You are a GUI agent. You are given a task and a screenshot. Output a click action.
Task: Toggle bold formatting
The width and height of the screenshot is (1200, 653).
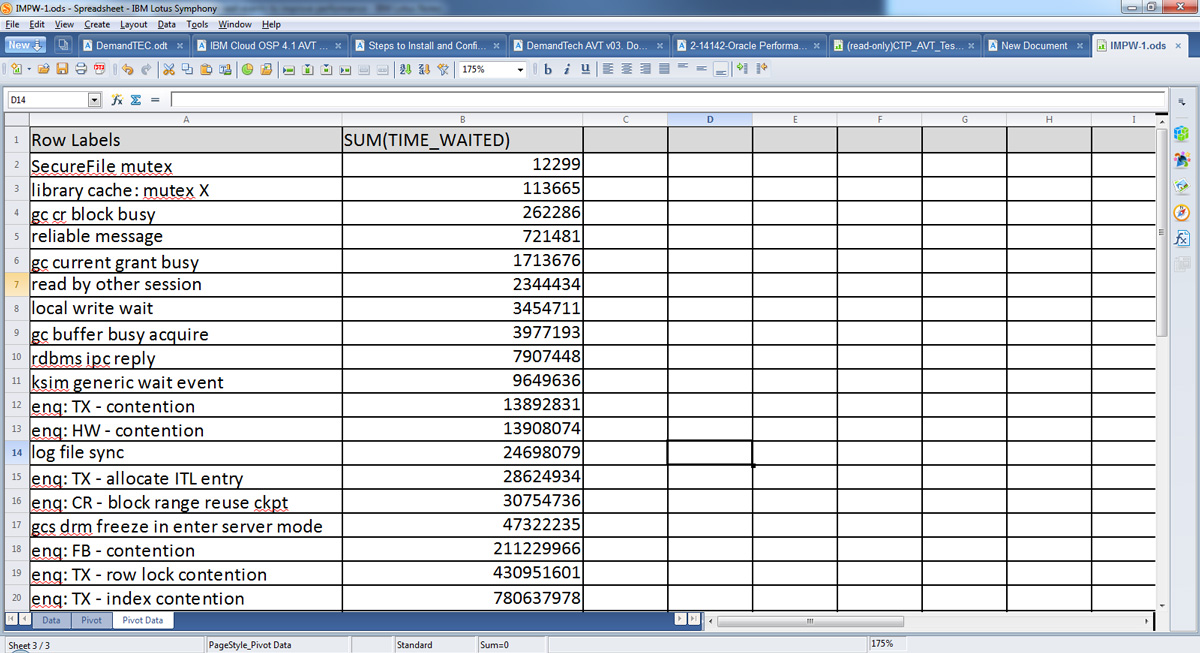(548, 70)
